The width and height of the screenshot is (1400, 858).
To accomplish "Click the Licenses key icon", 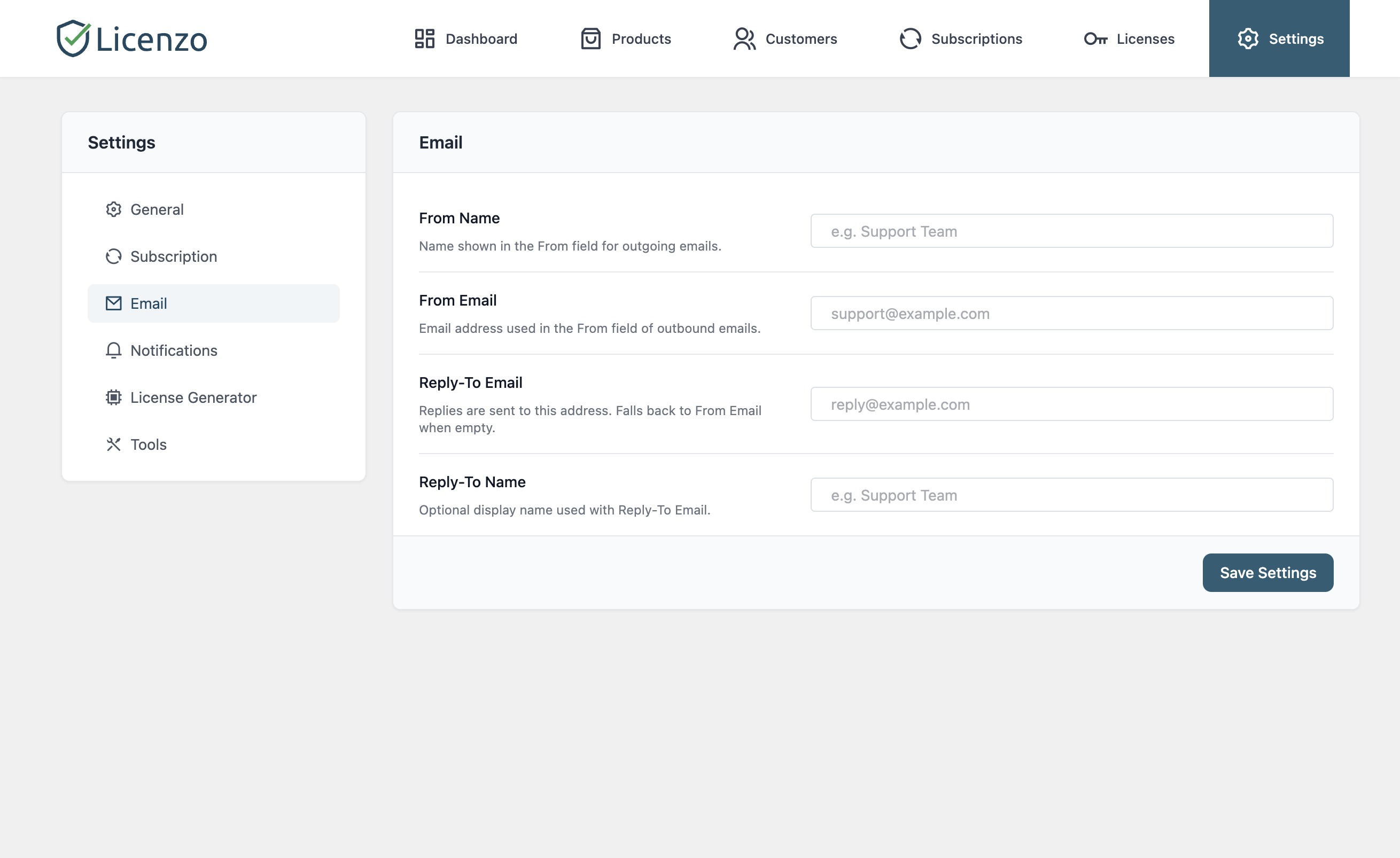I will click(x=1096, y=38).
